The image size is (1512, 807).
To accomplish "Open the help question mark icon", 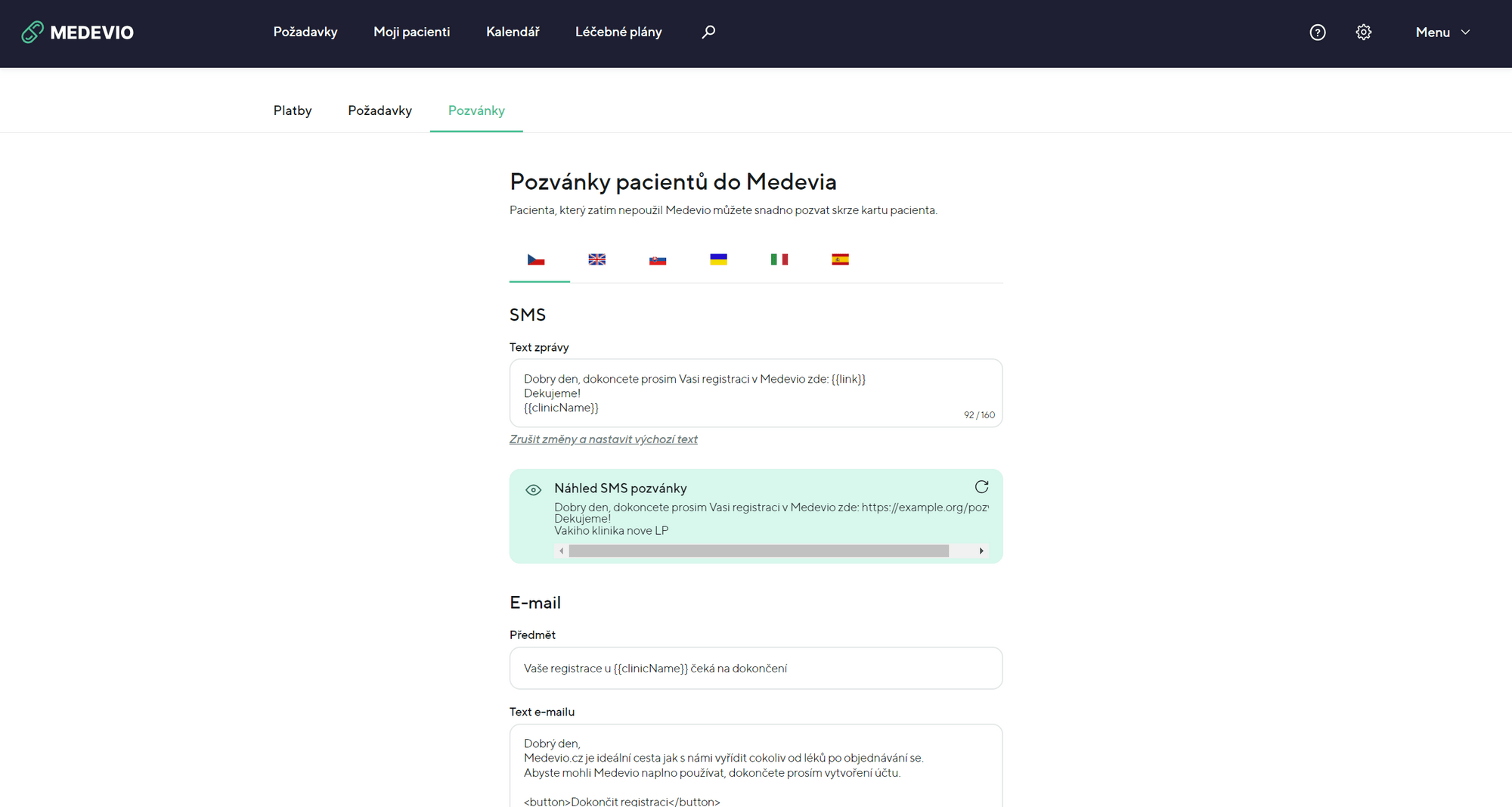I will pos(1318,32).
